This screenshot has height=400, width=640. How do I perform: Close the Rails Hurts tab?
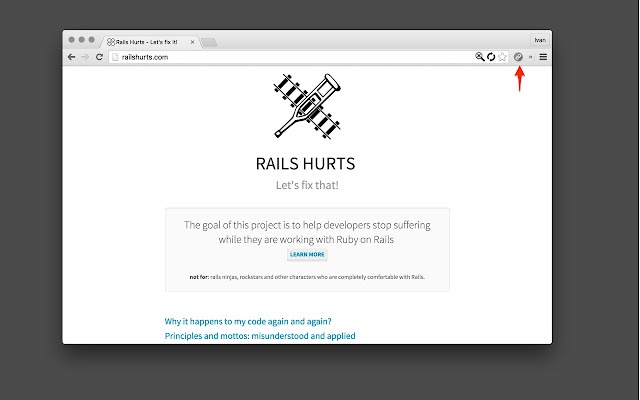192,42
